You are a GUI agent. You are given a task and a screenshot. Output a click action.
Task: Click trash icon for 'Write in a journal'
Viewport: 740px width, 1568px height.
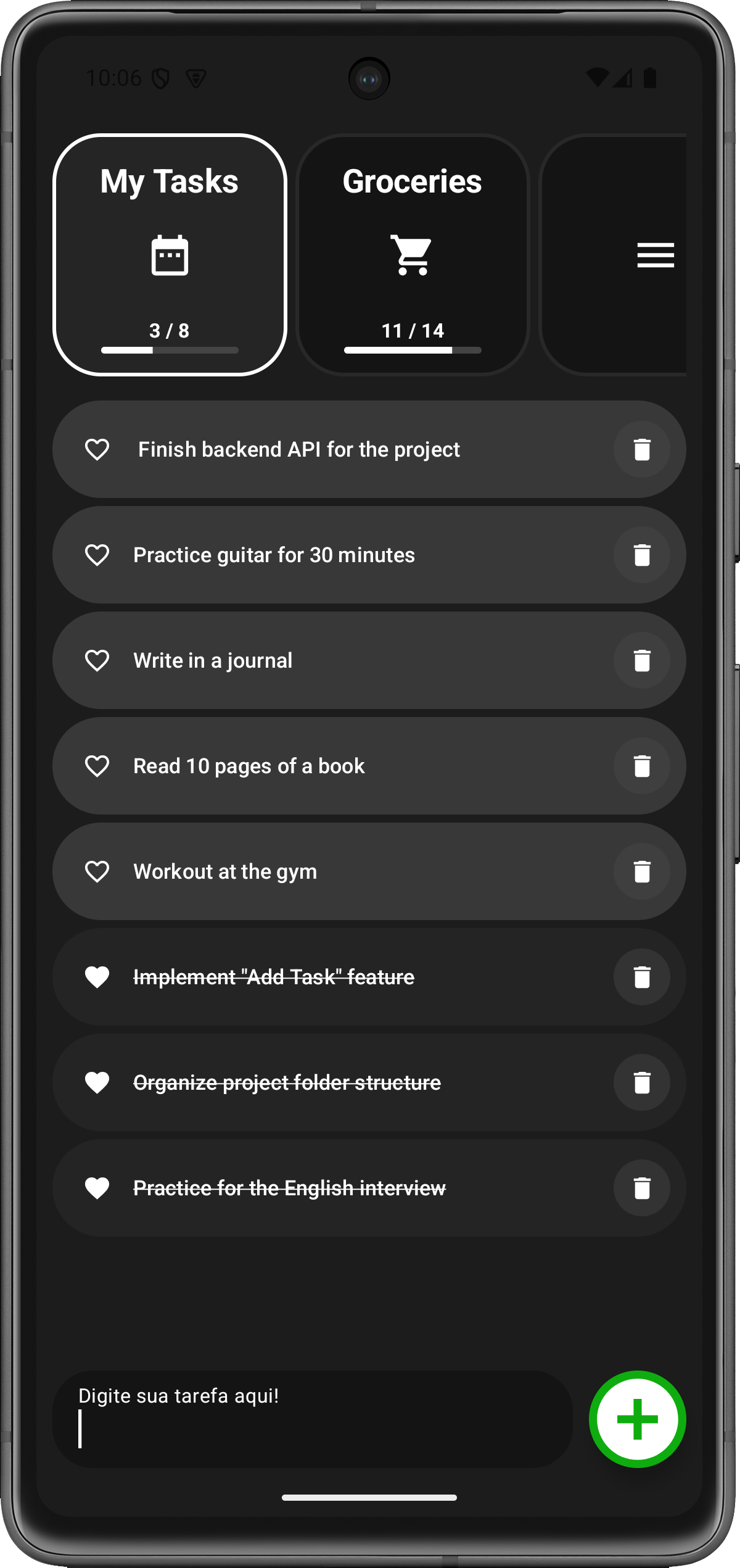pos(642,660)
